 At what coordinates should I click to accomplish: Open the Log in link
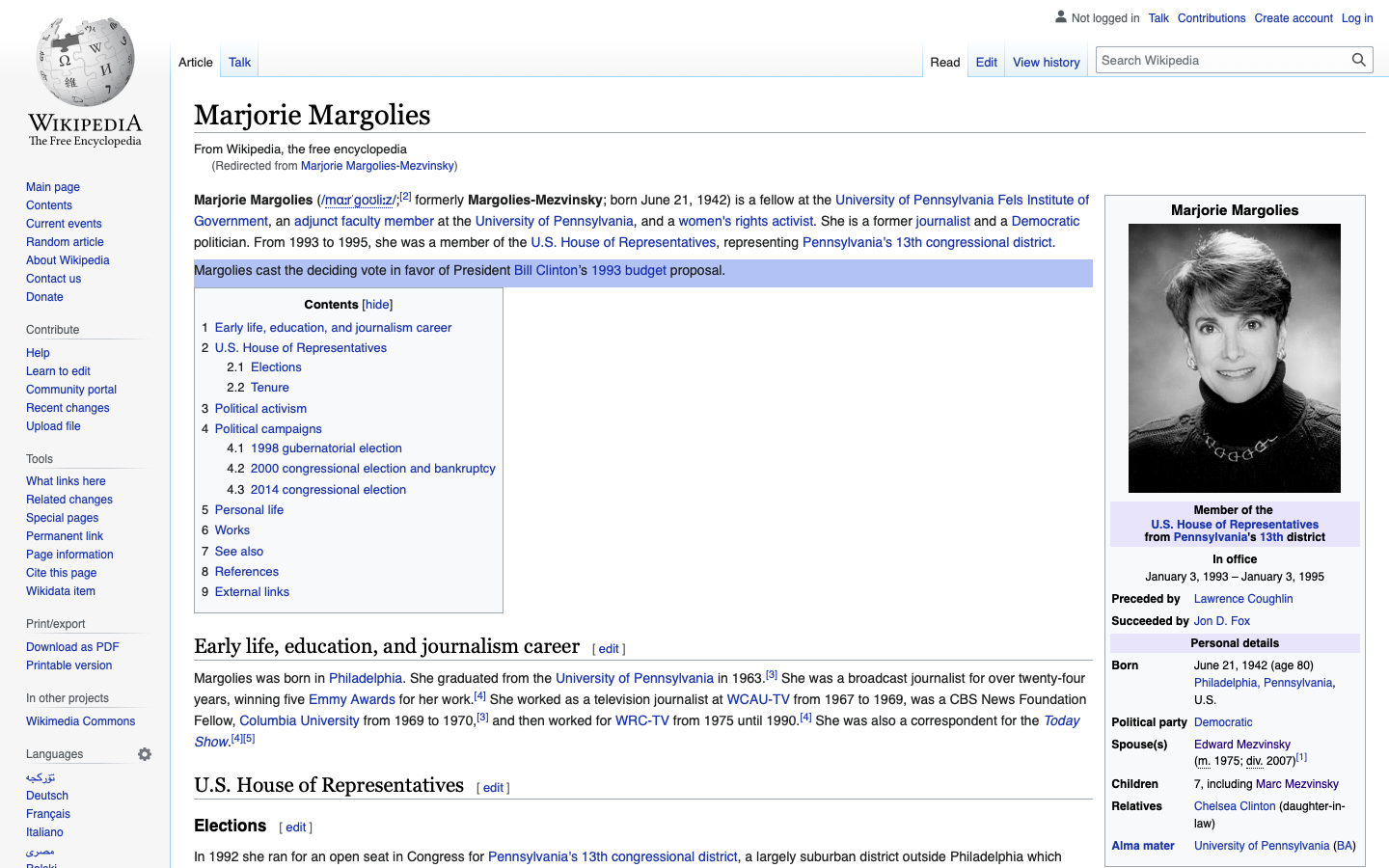[x=1357, y=18]
